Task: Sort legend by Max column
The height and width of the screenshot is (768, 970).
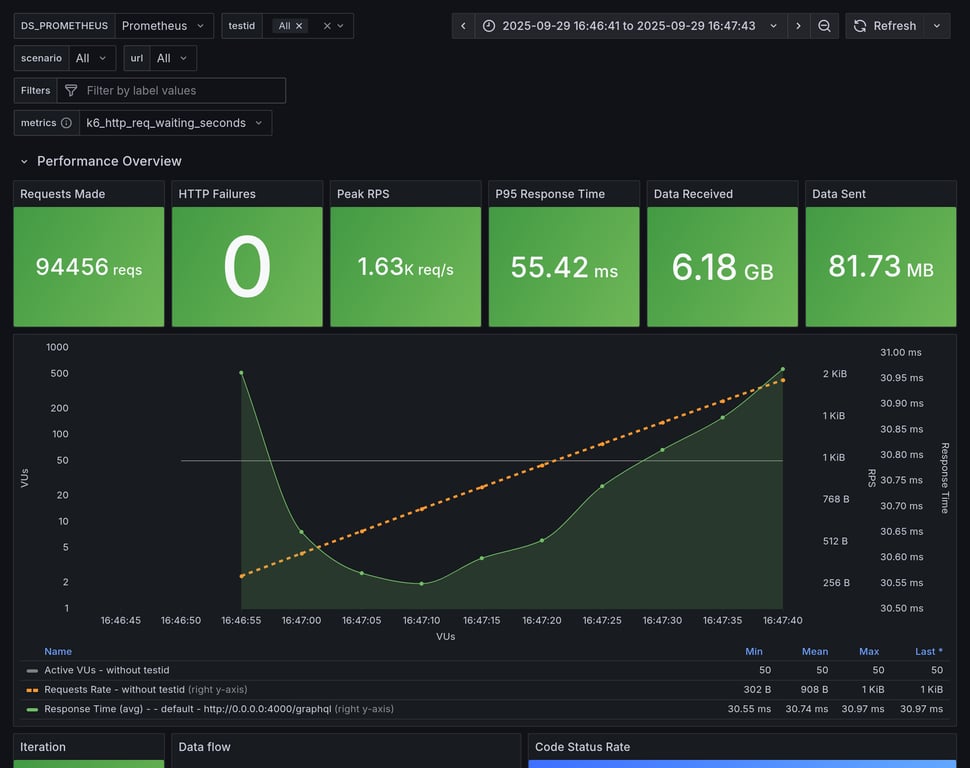Action: click(x=868, y=651)
